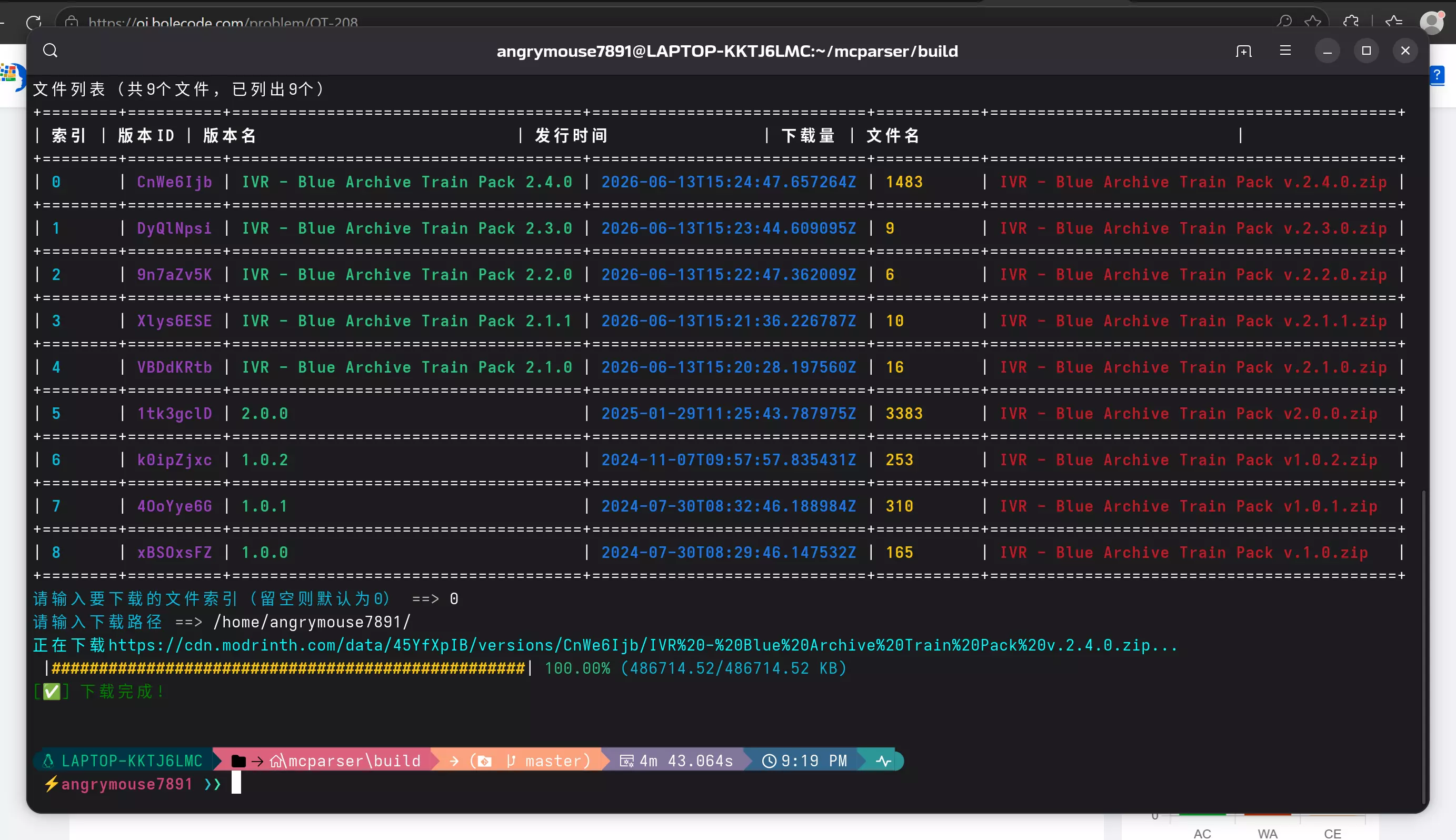
Task: Click timestamp 2025-01-29T11:25:43.787975Z
Action: (x=729, y=413)
